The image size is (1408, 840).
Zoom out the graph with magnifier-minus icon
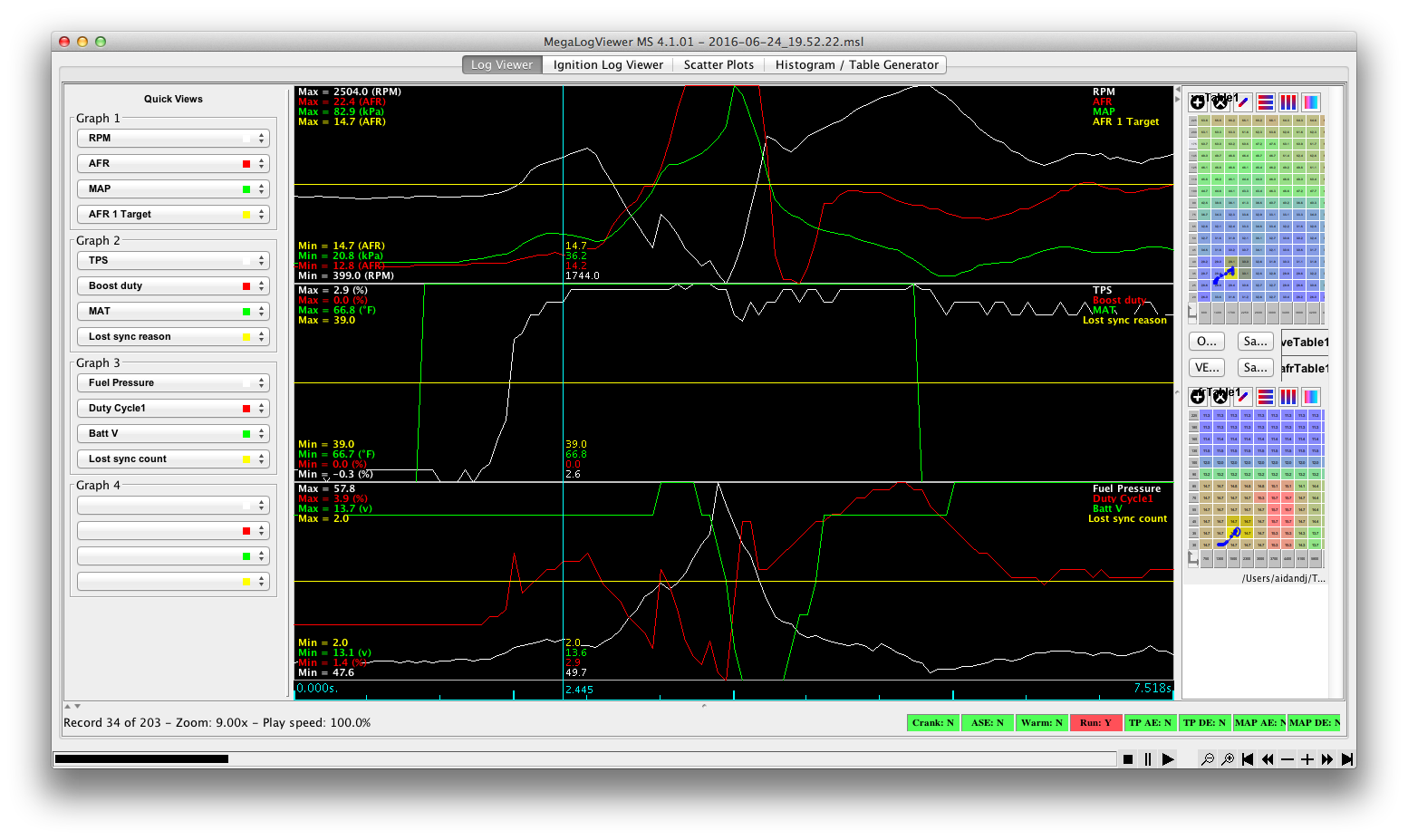(x=1208, y=759)
